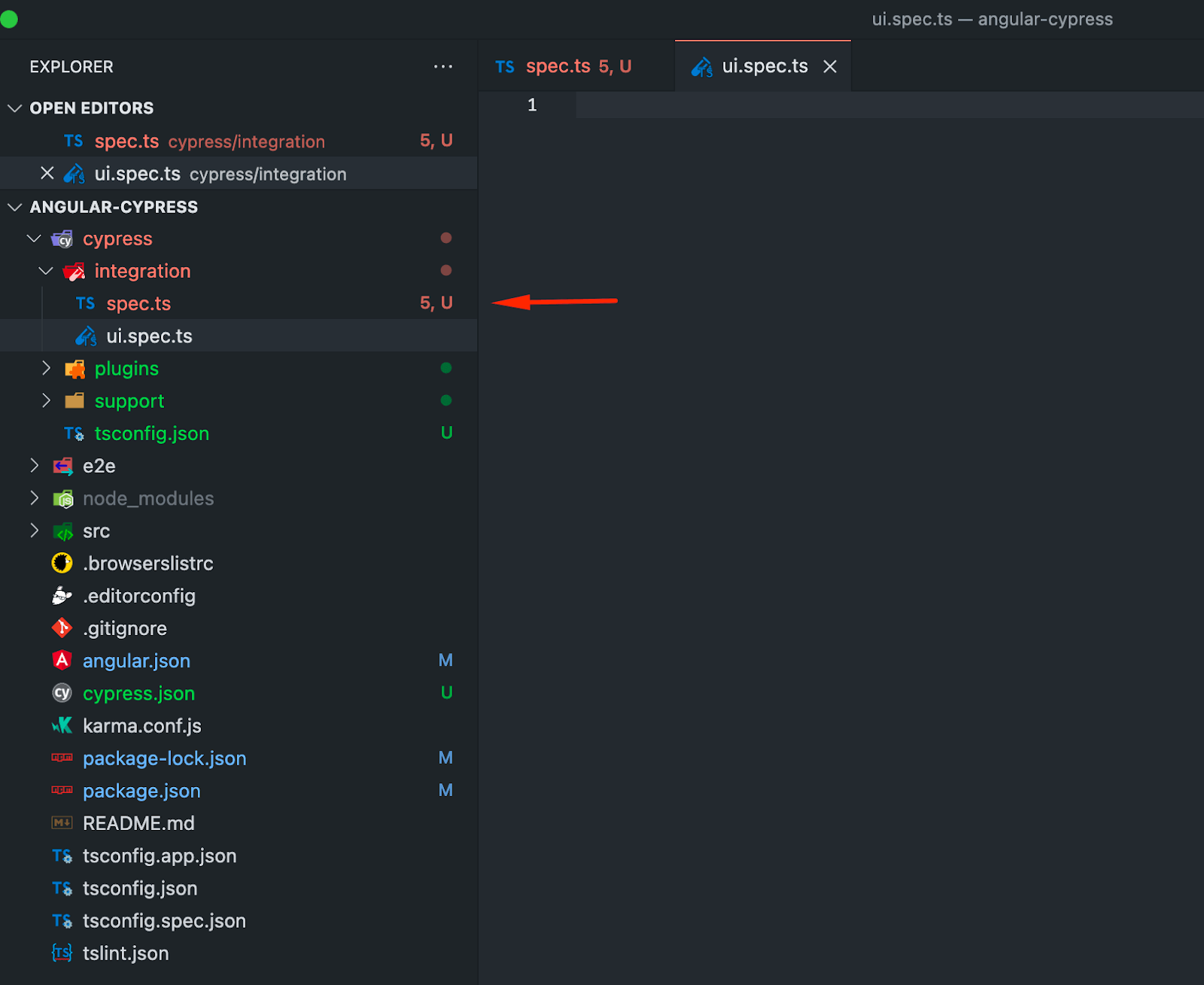Click '5, U' badge of spec.ts in tree
This screenshot has width=1204, height=985.
pos(436,302)
